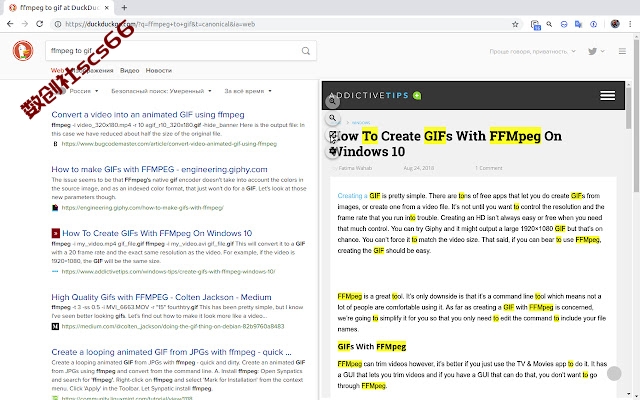Open the blue download circle extension

(x=593, y=24)
